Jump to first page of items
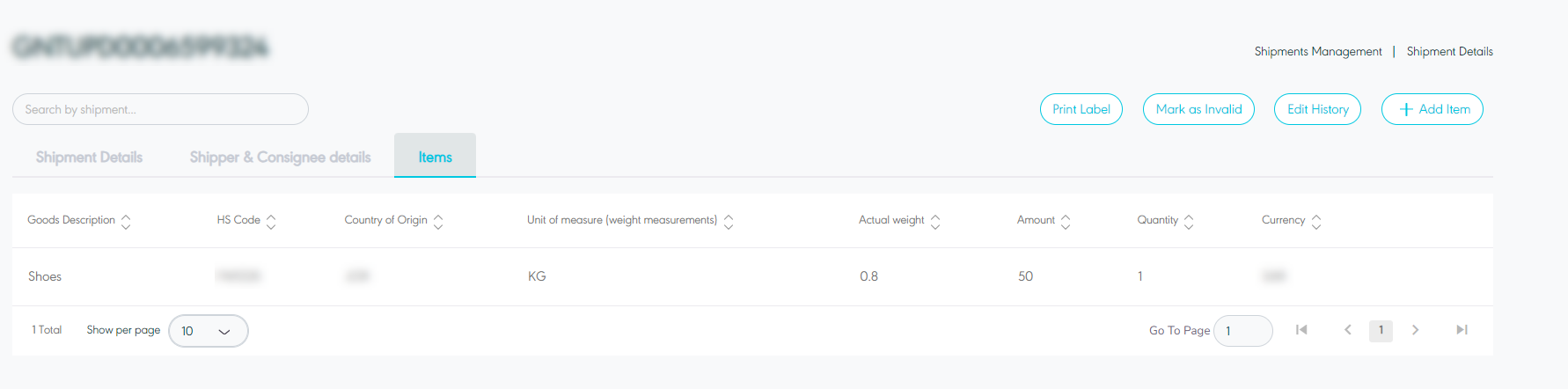 (x=1301, y=330)
